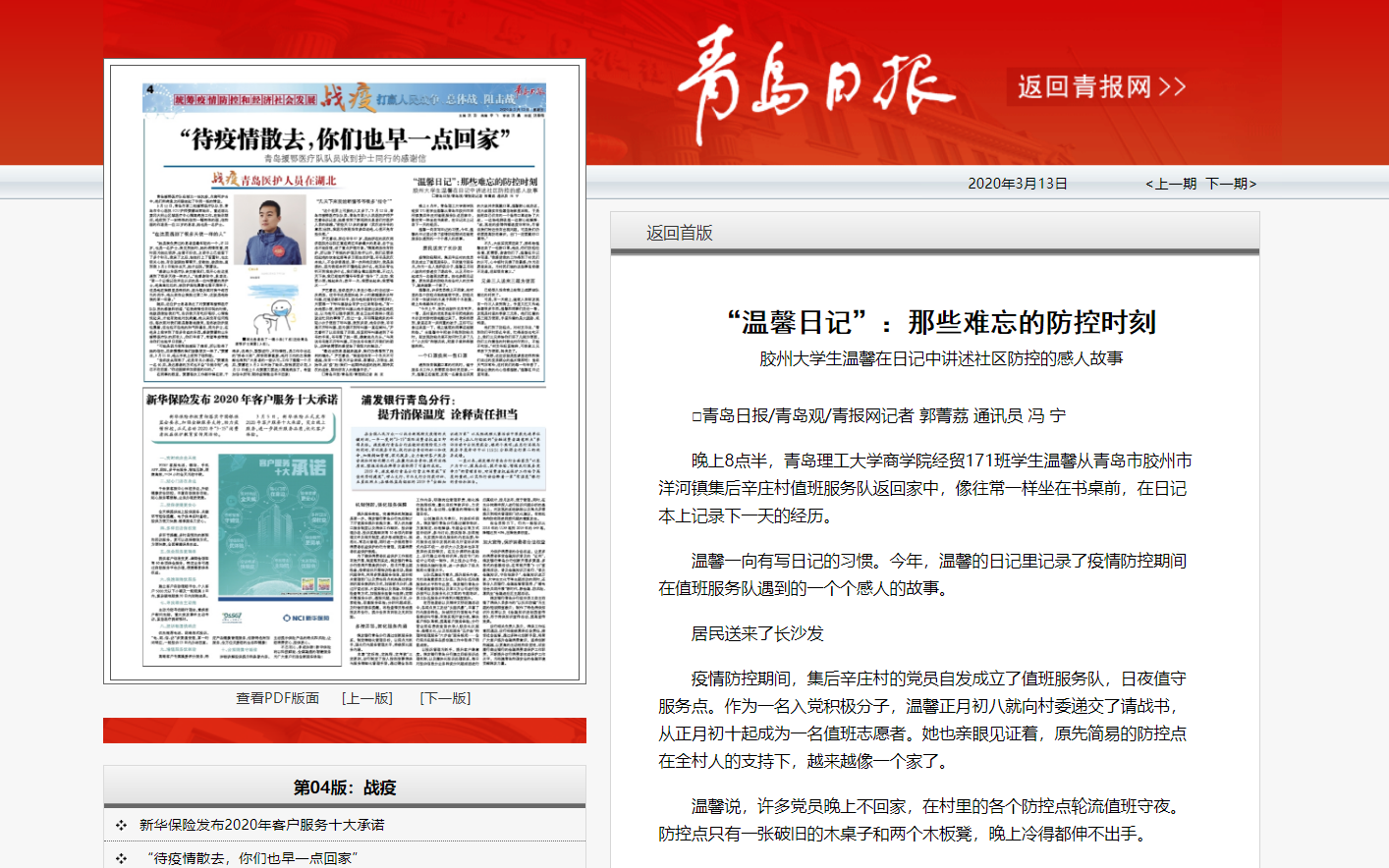Open 返回青报网 link in the header
This screenshot has height=868, width=1389.
click(1100, 86)
